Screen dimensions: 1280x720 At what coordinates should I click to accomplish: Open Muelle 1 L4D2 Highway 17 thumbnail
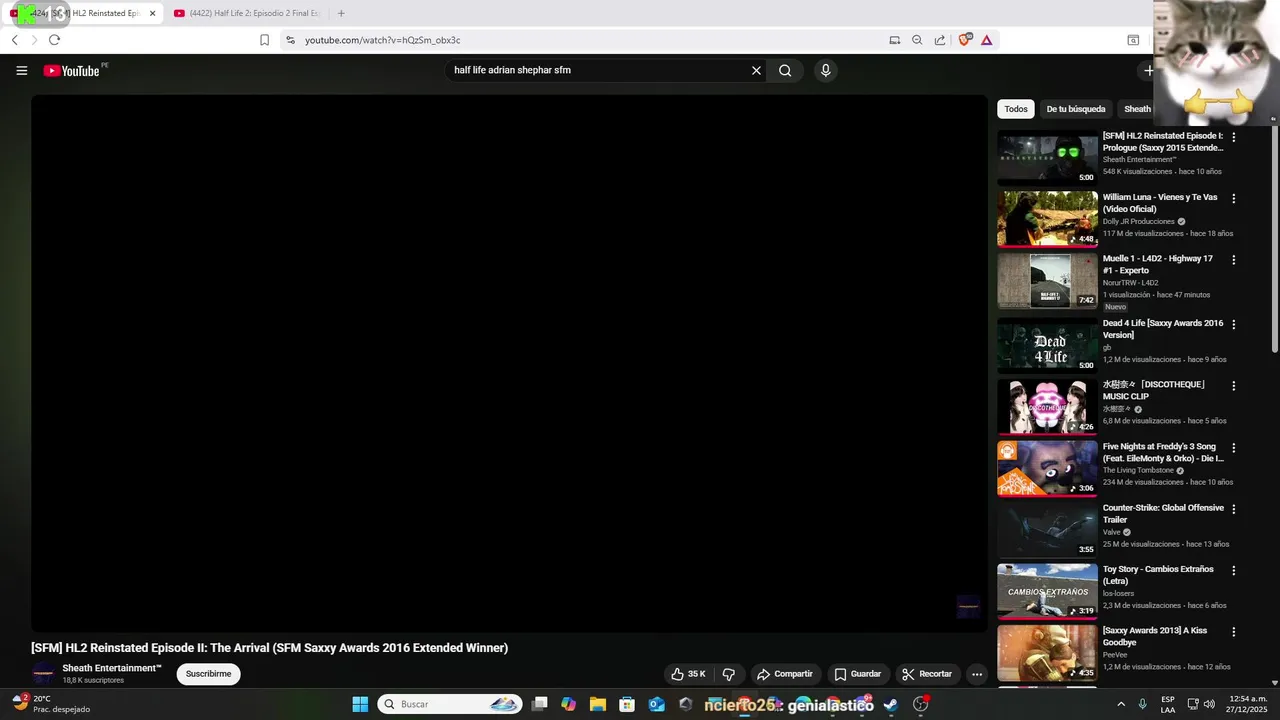1047,280
